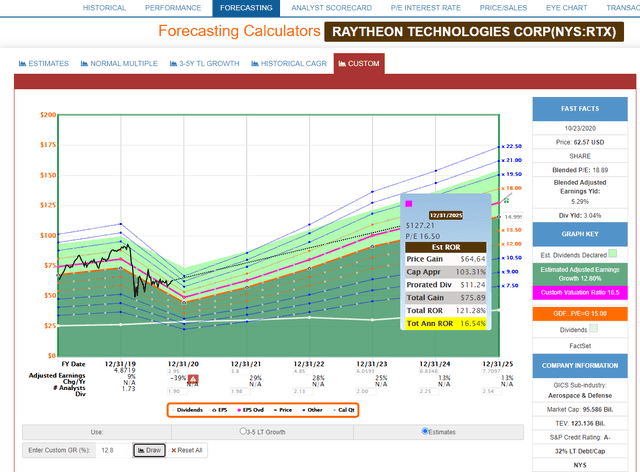Select the Forecasting tab

coord(246,8)
